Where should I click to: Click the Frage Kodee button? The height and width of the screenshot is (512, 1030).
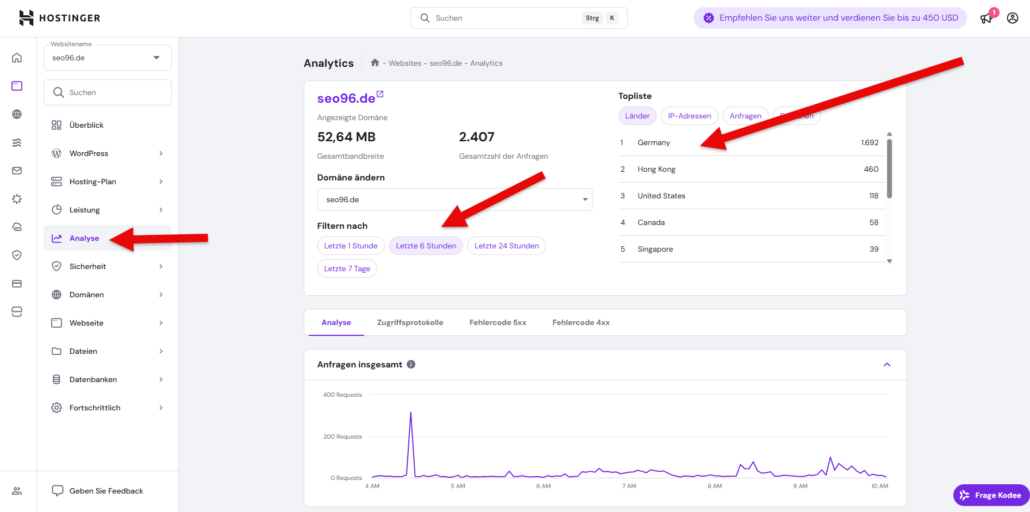point(989,495)
